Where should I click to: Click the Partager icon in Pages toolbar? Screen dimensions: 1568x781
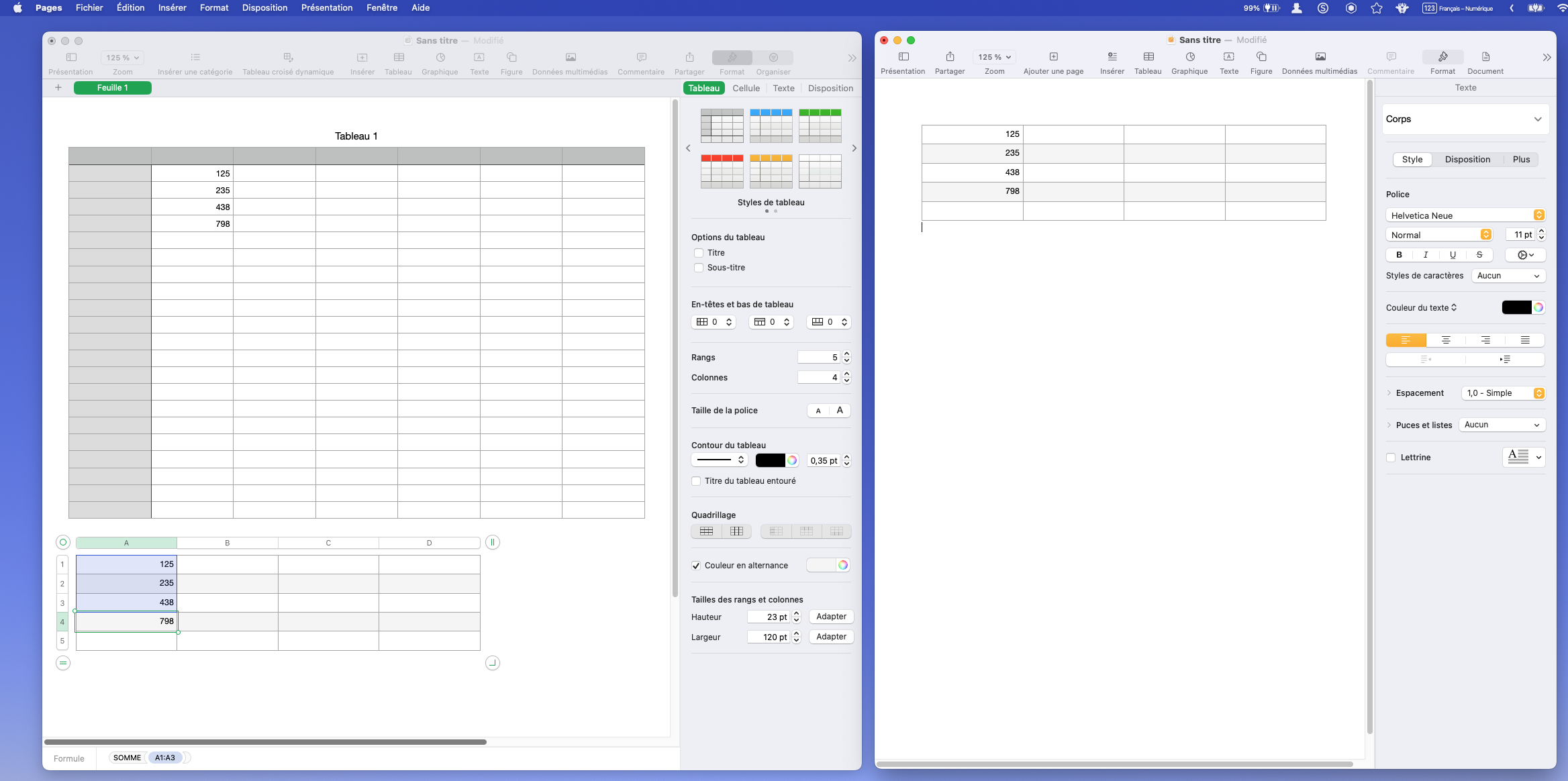(949, 57)
